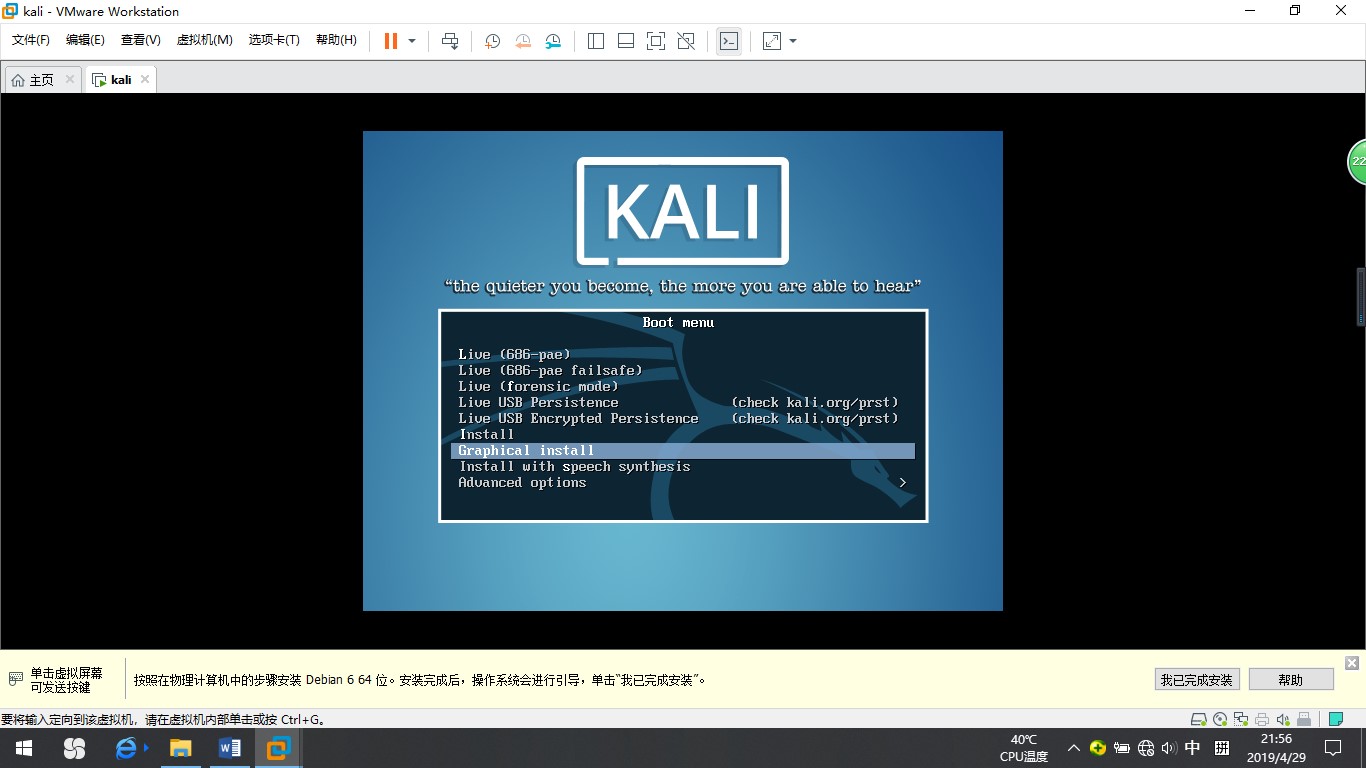Click the Unity mode toolbar icon
Screen dimensions: 1366x768
click(686, 41)
